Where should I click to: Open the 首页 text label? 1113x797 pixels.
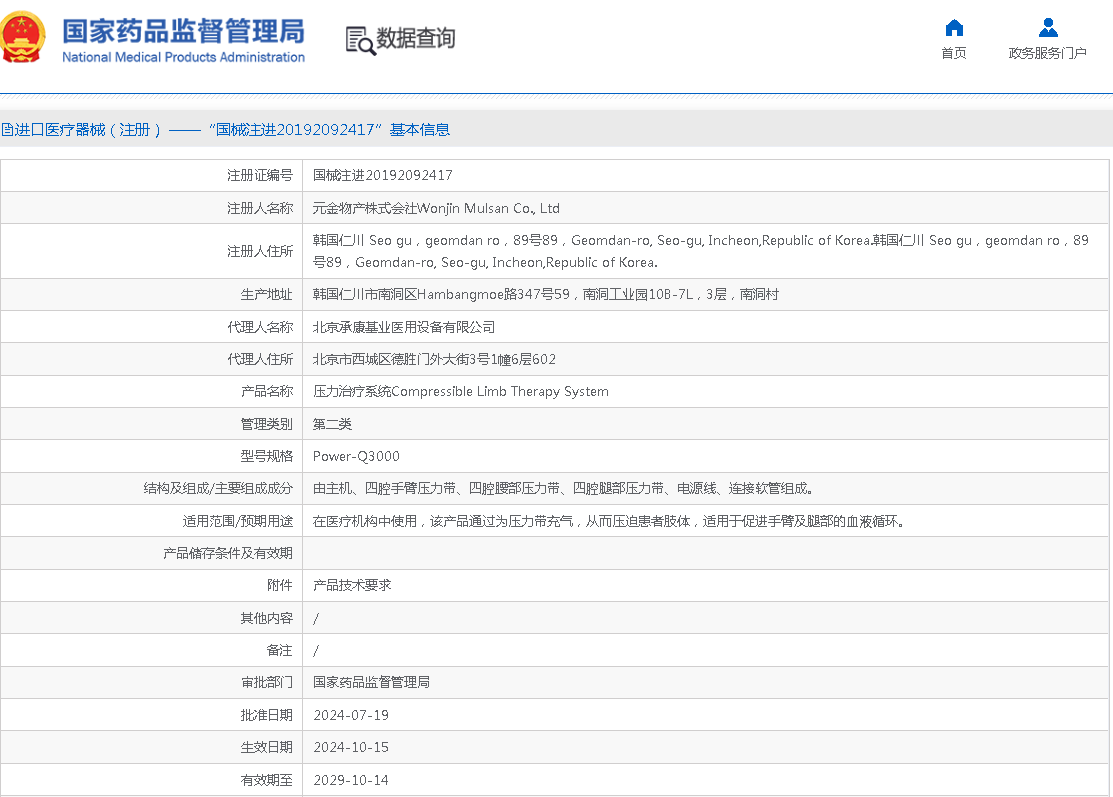(954, 53)
